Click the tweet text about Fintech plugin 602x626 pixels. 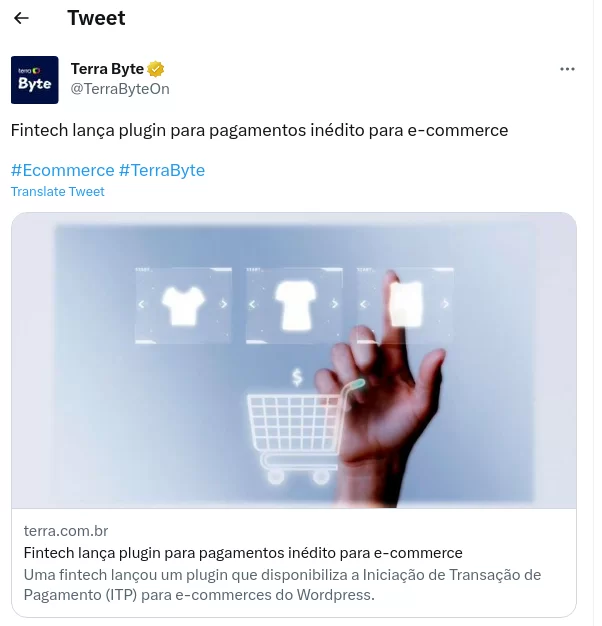tap(259, 131)
